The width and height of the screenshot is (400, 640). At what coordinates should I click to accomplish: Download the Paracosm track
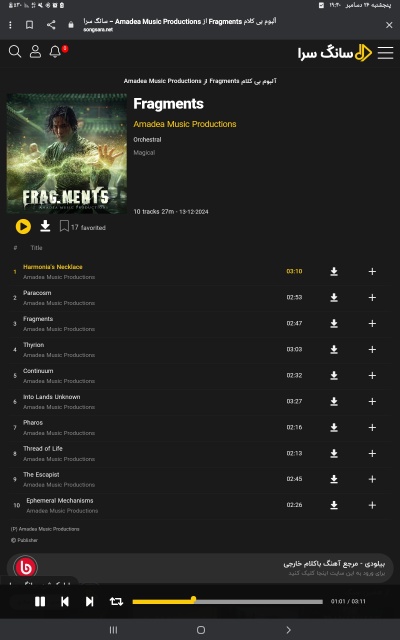click(x=334, y=298)
